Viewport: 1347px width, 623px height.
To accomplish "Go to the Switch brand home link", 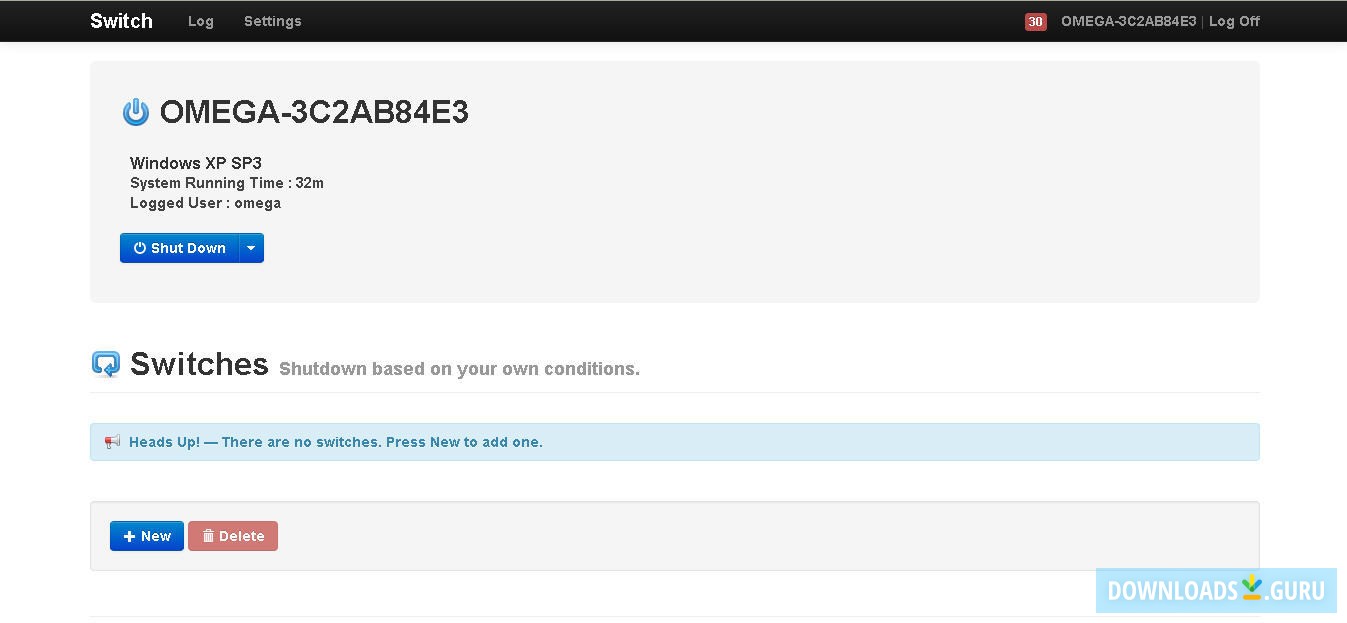I will click(x=121, y=21).
